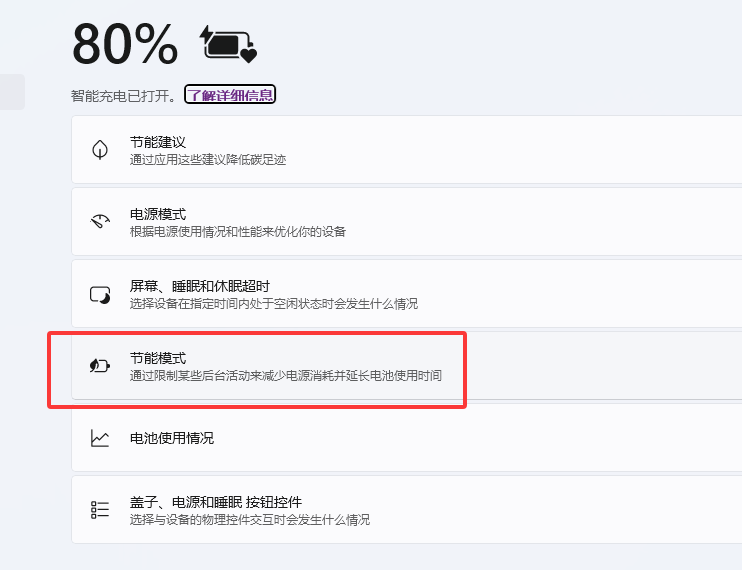The width and height of the screenshot is (742, 570).
Task: Click the 通过应用这些建议降低碳足迹 description
Action: click(208, 160)
